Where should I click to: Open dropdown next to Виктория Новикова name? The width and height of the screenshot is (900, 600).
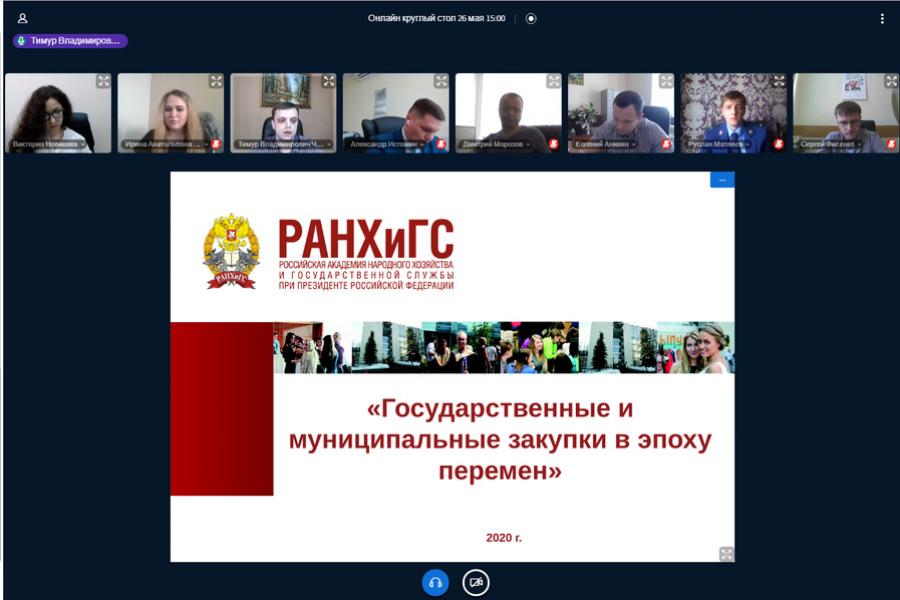tap(83, 144)
